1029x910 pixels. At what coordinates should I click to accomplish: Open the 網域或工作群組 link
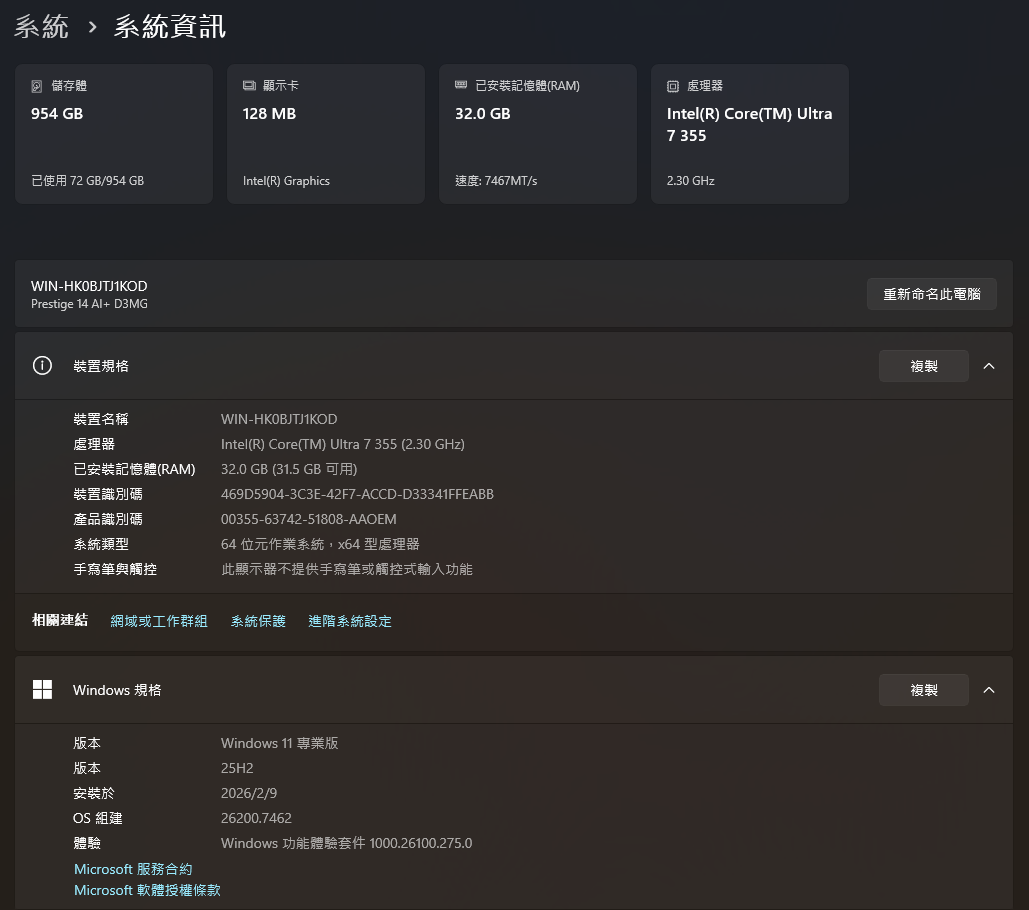pyautogui.click(x=159, y=620)
